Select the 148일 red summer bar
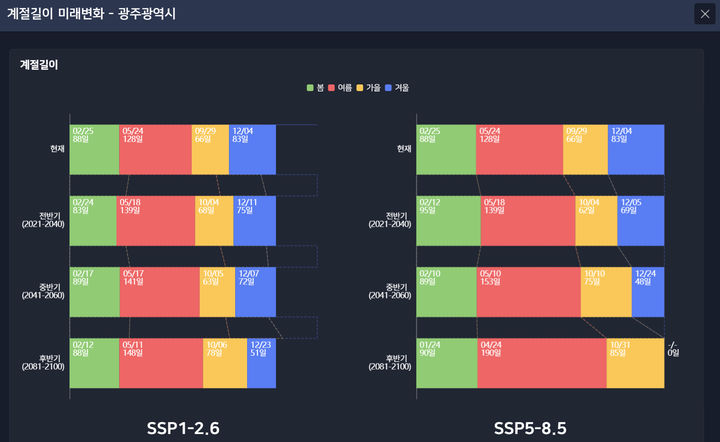The height and width of the screenshot is (442, 720). [160, 363]
